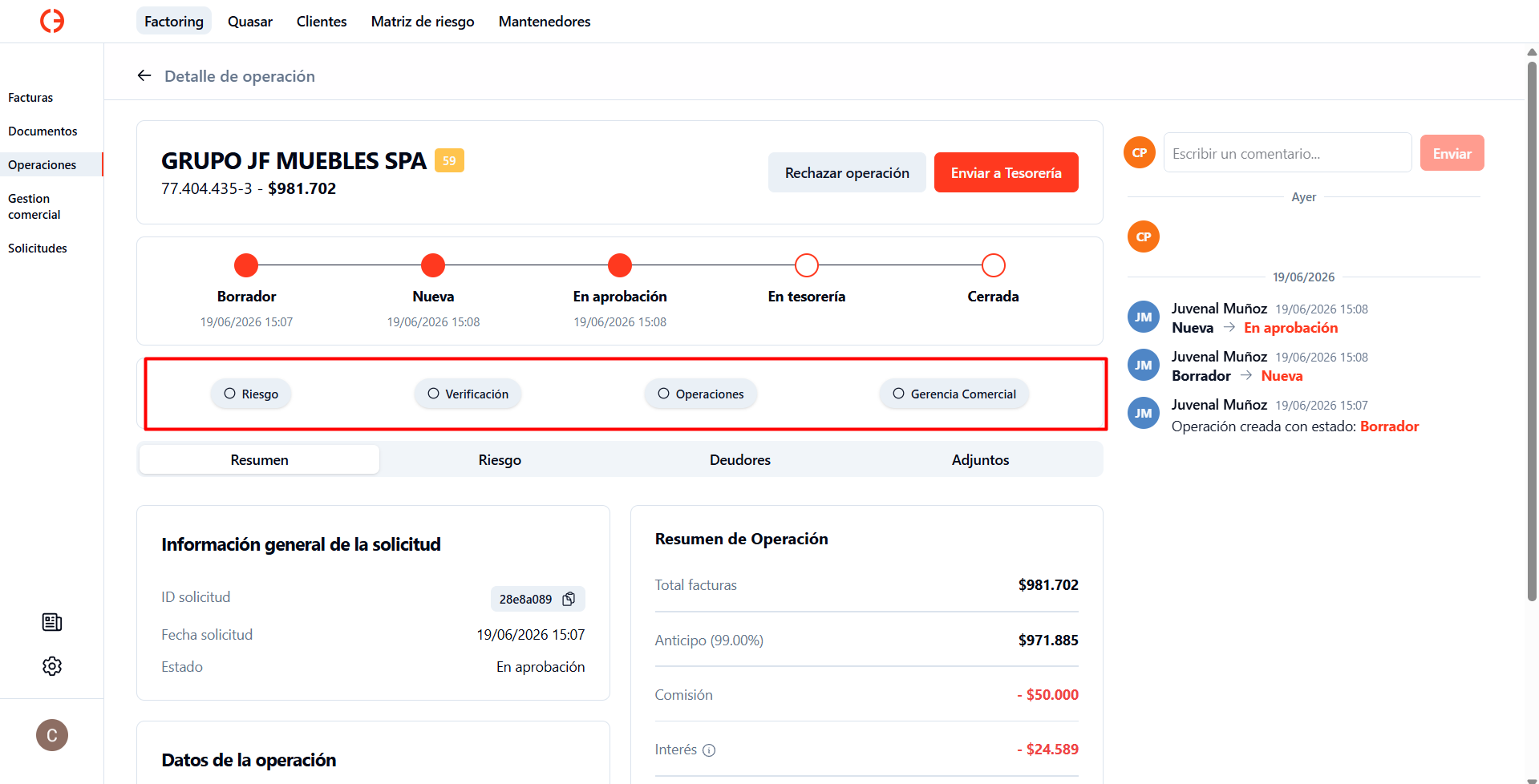Screen dimensions: 1539x784
Task: Copy the solicitud ID with copy icon
Action: click(x=569, y=599)
